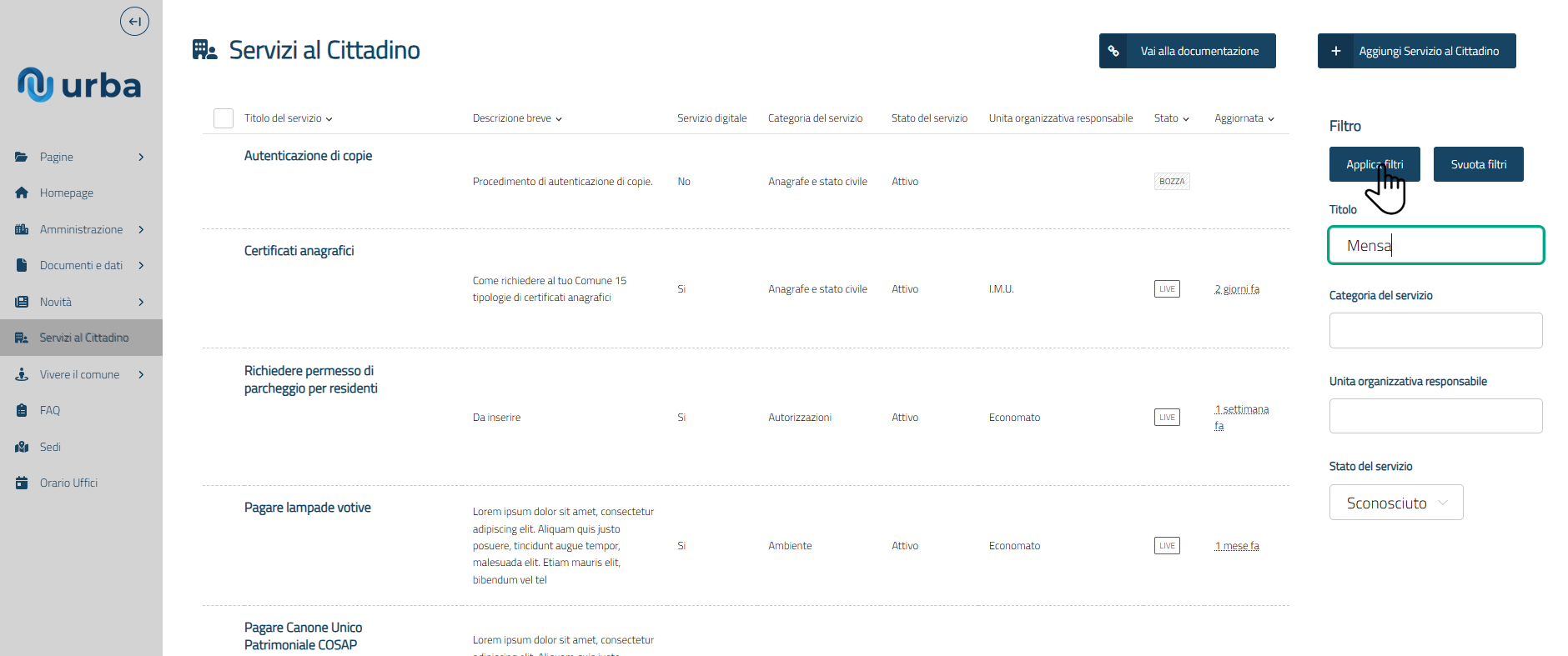The image size is (1568, 656).
Task: Sort by the Aggiornata column
Action: (1244, 118)
